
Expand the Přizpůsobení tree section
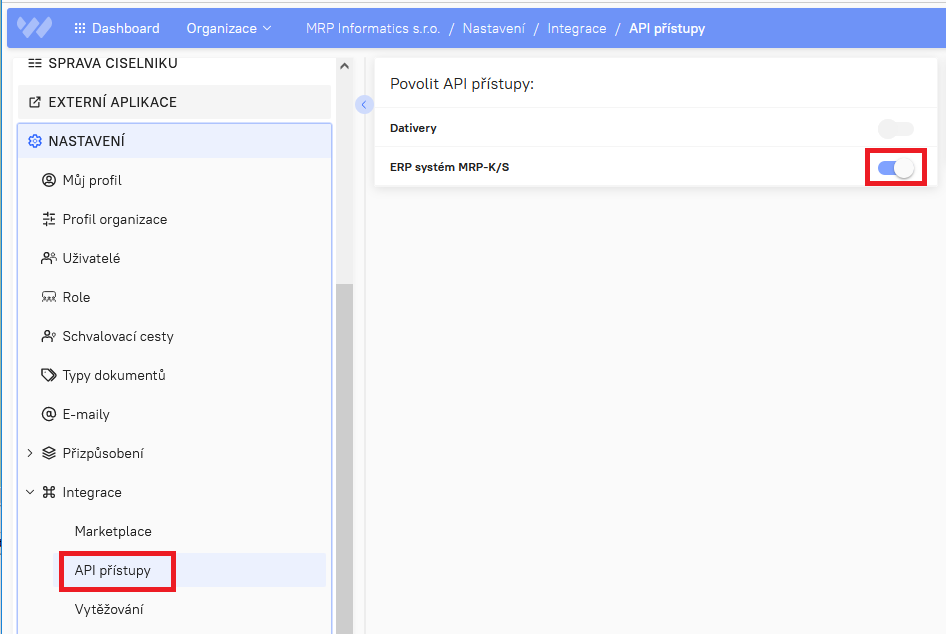coord(30,453)
